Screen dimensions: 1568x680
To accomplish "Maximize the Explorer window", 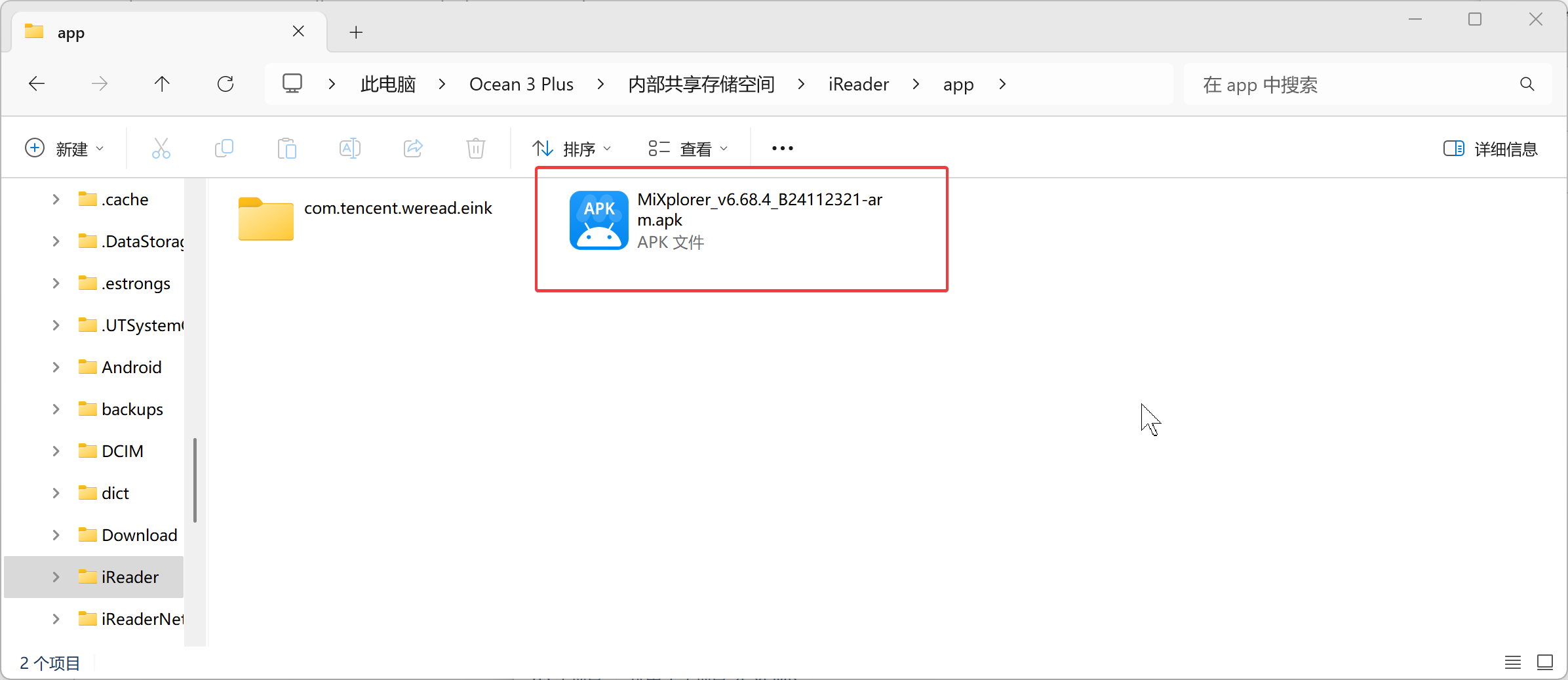I will 1475,19.
